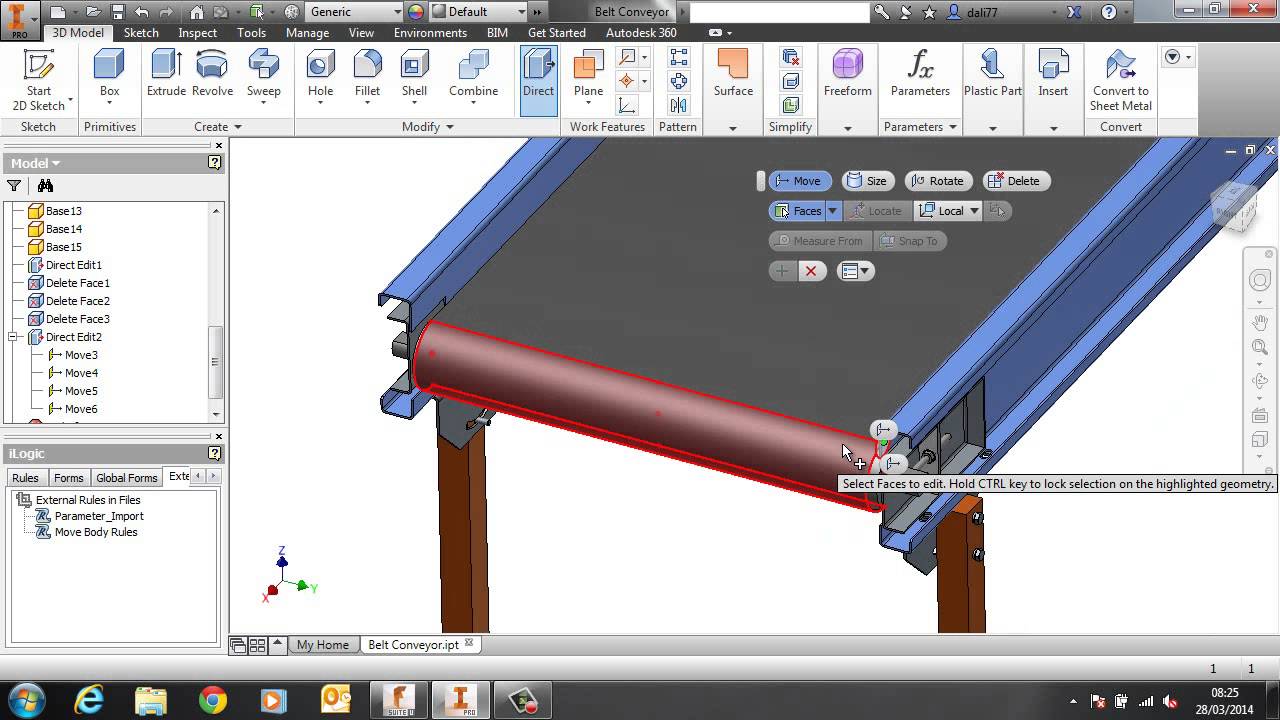Open Google Chrome from the taskbar
This screenshot has height=720, width=1280.
click(212, 700)
